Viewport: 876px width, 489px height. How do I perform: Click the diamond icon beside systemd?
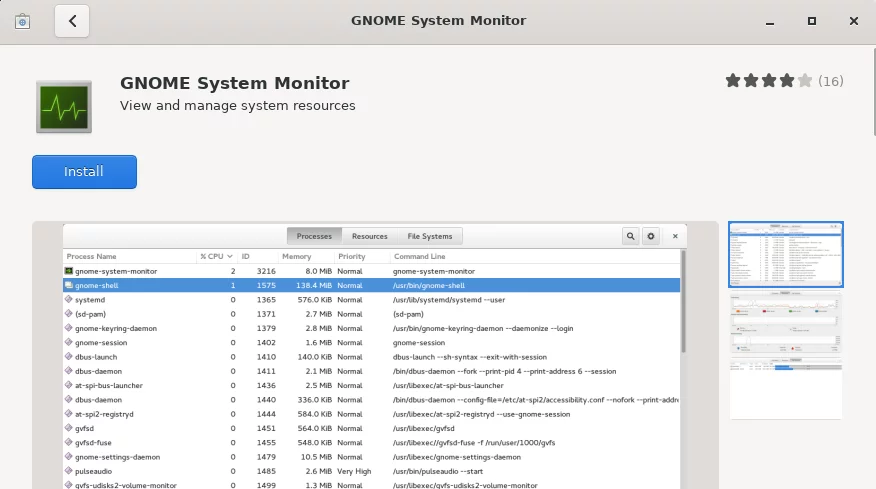coord(69,299)
